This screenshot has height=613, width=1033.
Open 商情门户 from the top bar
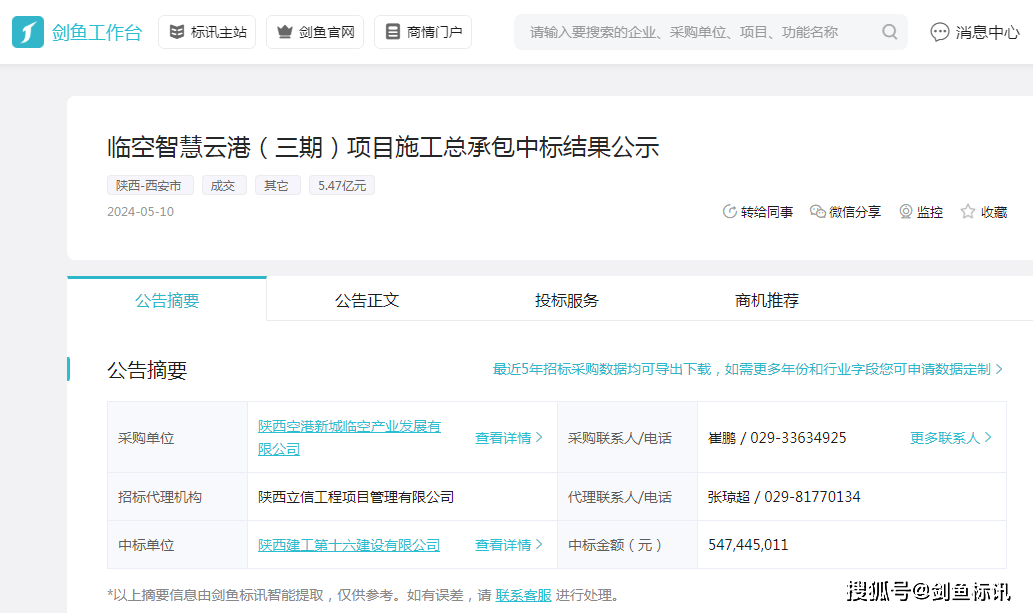click(x=423, y=32)
